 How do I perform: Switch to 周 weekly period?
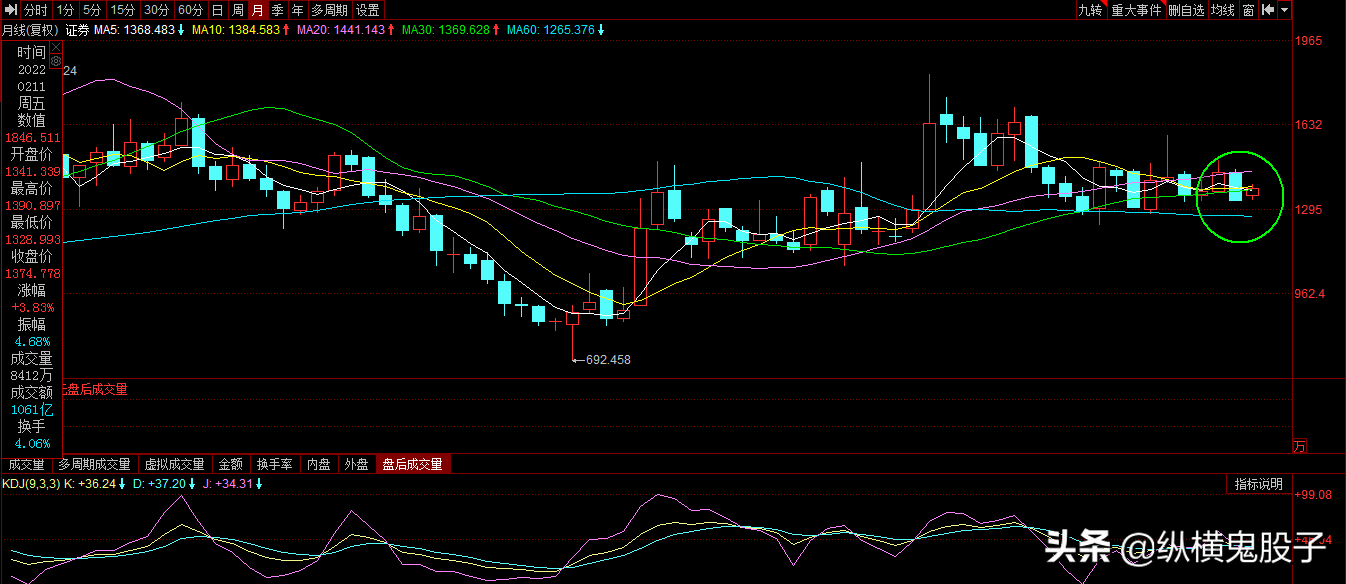point(238,10)
